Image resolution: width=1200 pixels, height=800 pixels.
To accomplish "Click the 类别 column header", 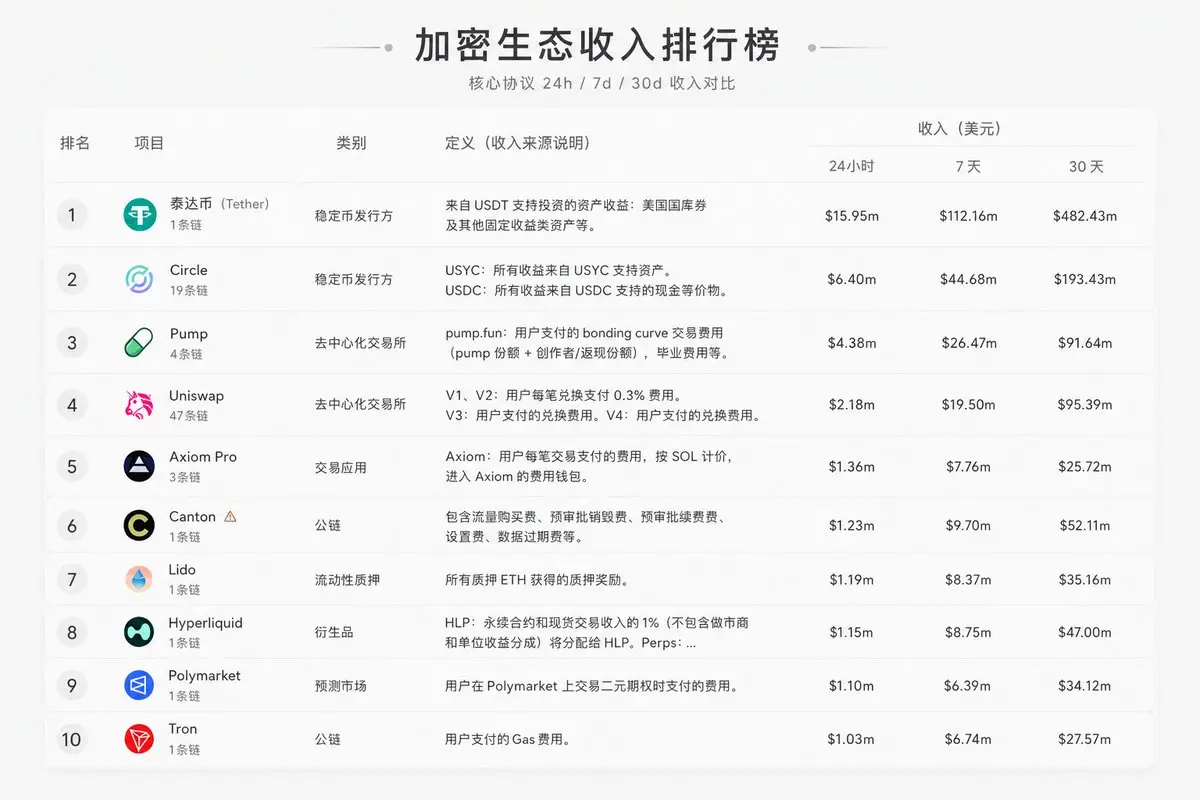I will click(x=351, y=143).
